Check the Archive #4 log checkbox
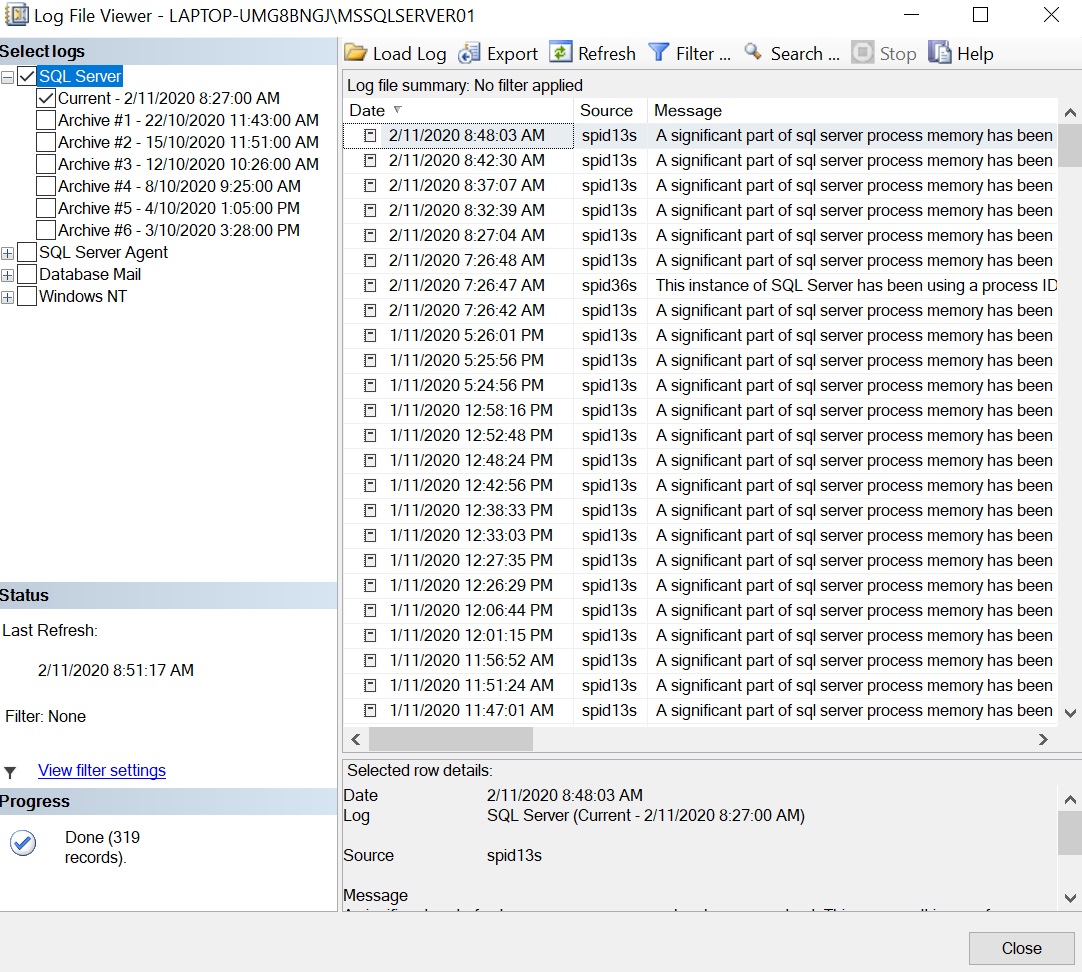The height and width of the screenshot is (972, 1082). tap(46, 186)
